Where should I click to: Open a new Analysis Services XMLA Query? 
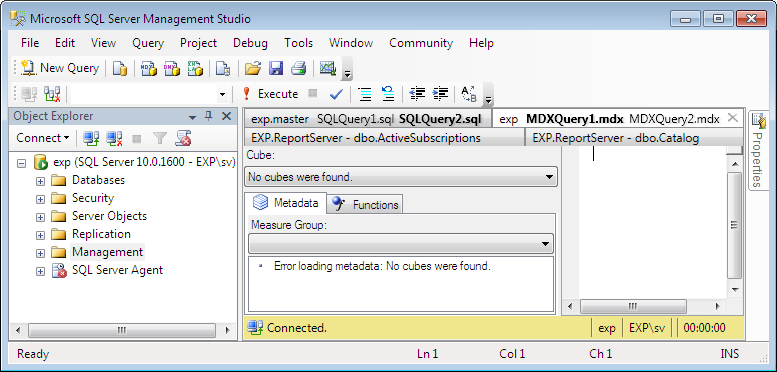coord(195,68)
